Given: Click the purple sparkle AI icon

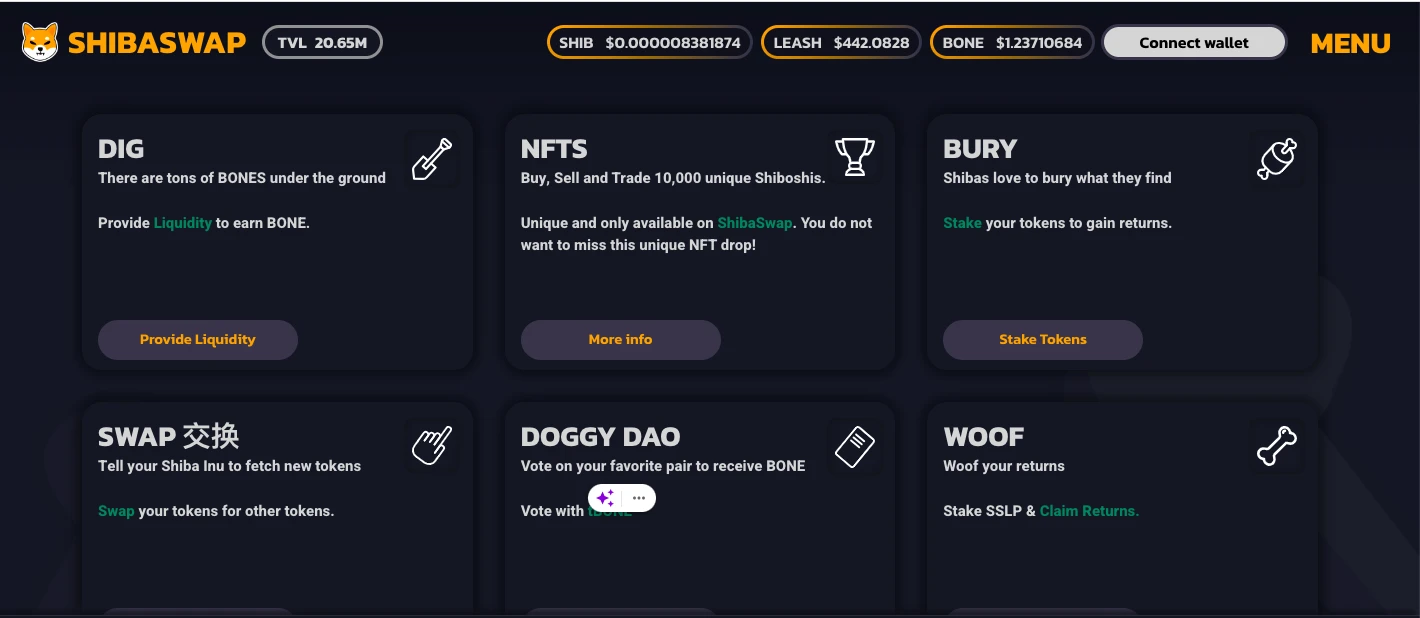Looking at the screenshot, I should click(x=605, y=498).
